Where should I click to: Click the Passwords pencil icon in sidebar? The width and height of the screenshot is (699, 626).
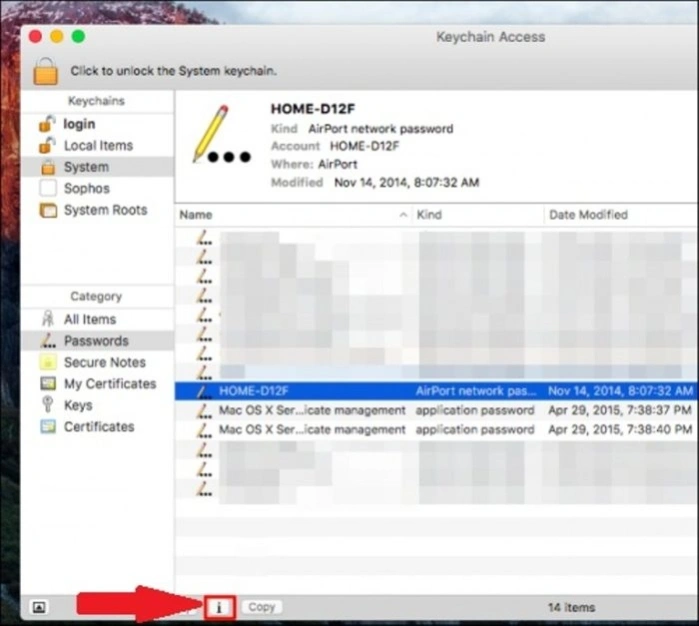pyautogui.click(x=48, y=341)
